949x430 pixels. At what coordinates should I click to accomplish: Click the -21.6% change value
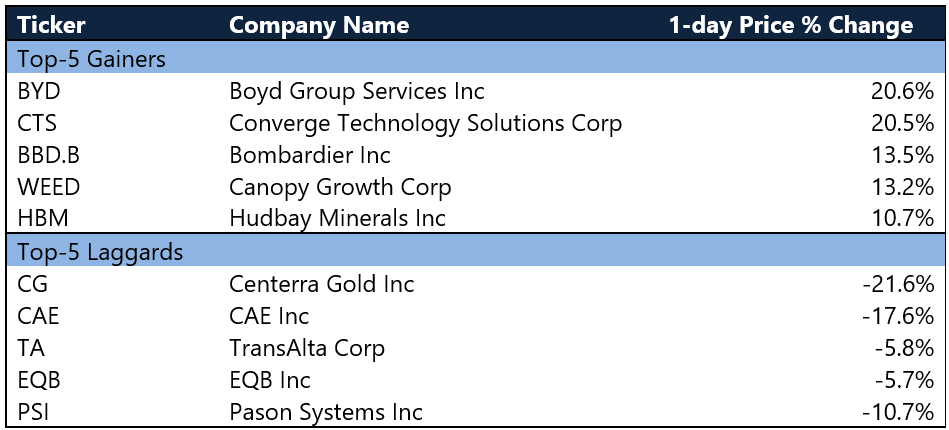click(x=899, y=283)
